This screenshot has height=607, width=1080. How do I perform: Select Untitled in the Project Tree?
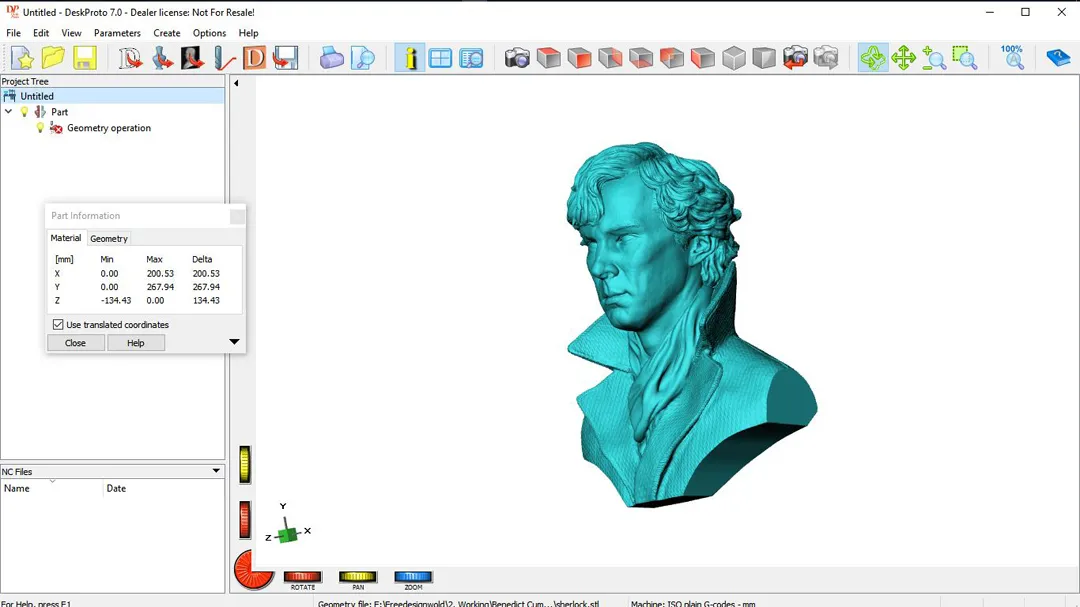point(37,96)
